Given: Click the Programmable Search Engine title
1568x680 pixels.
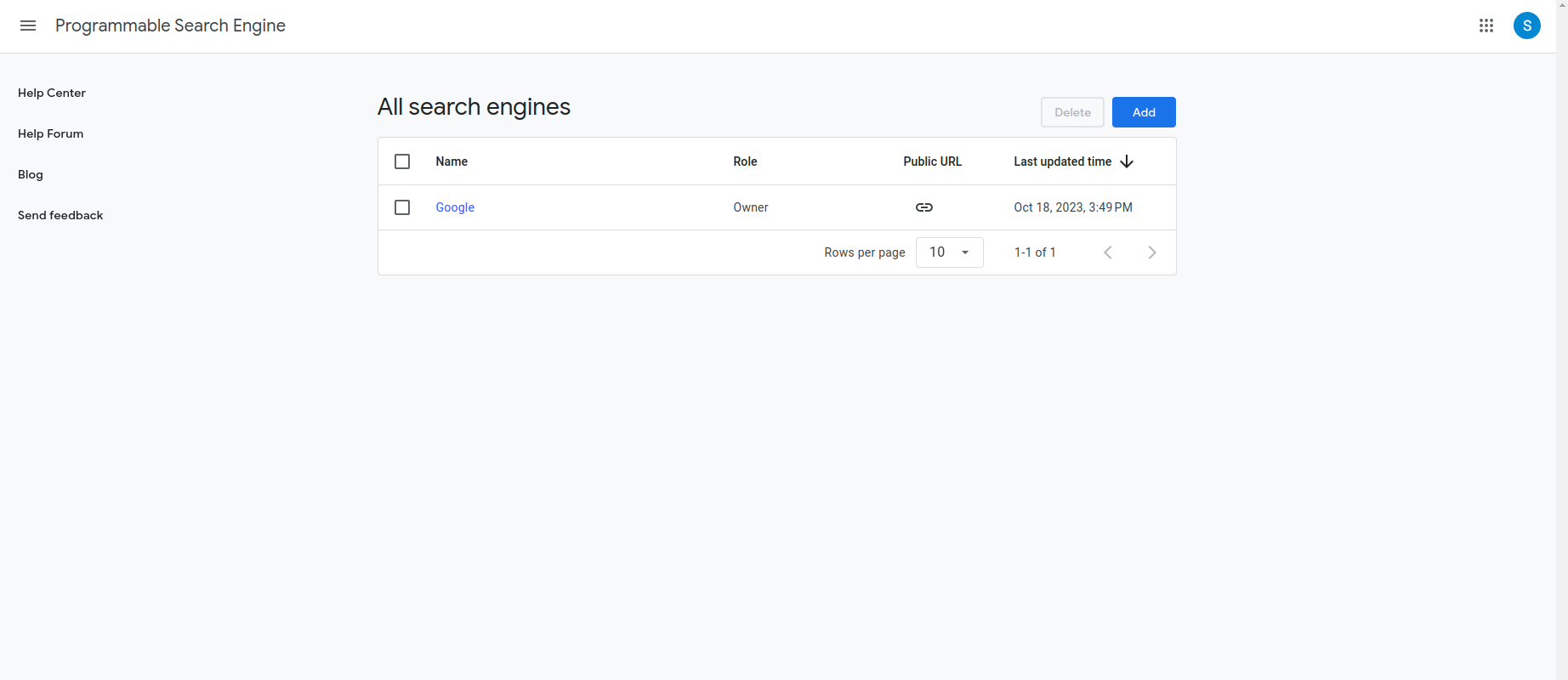Looking at the screenshot, I should click(170, 25).
